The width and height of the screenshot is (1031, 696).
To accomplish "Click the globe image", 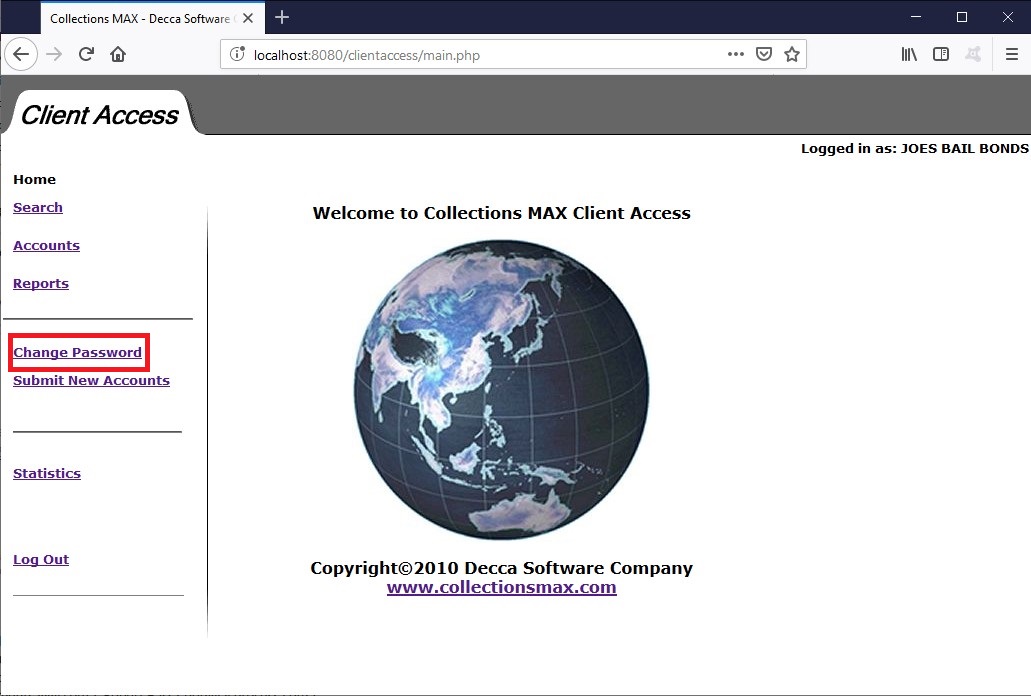I will click(502, 389).
